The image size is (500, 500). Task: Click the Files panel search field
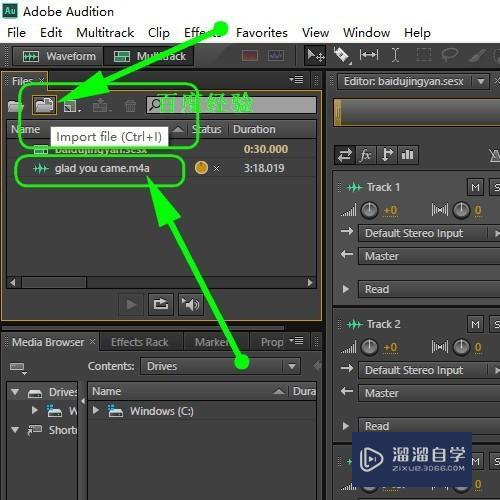(x=231, y=105)
